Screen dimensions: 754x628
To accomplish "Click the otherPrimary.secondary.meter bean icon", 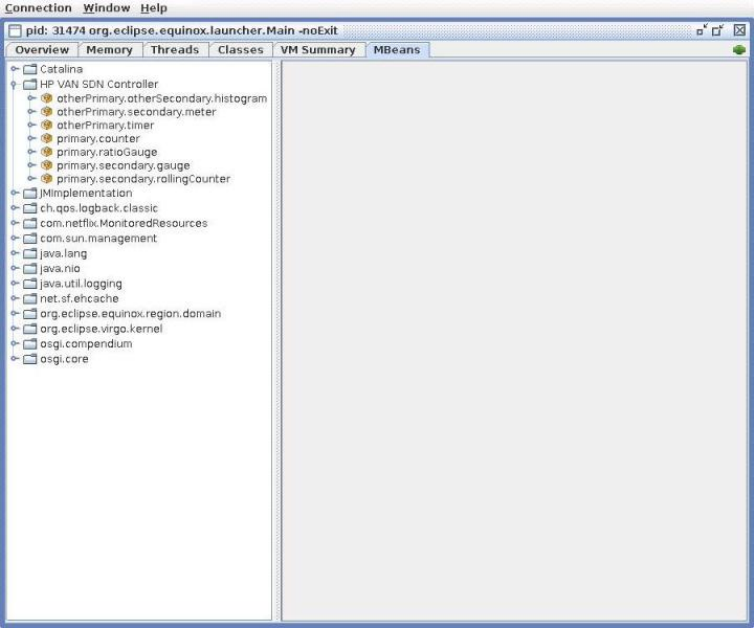I will pos(47,112).
